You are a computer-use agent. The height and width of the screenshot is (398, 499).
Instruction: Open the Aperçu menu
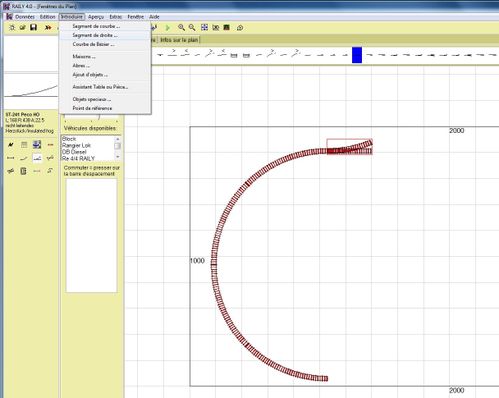(x=96, y=17)
